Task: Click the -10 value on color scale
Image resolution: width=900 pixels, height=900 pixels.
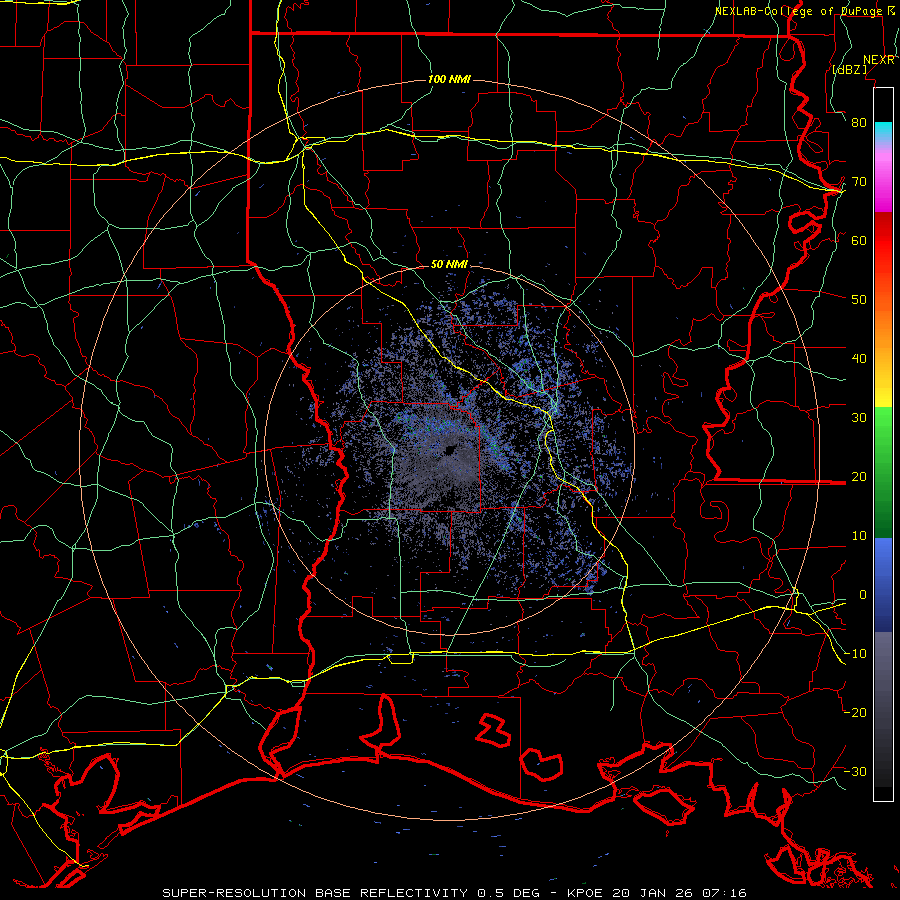Action: click(855, 654)
